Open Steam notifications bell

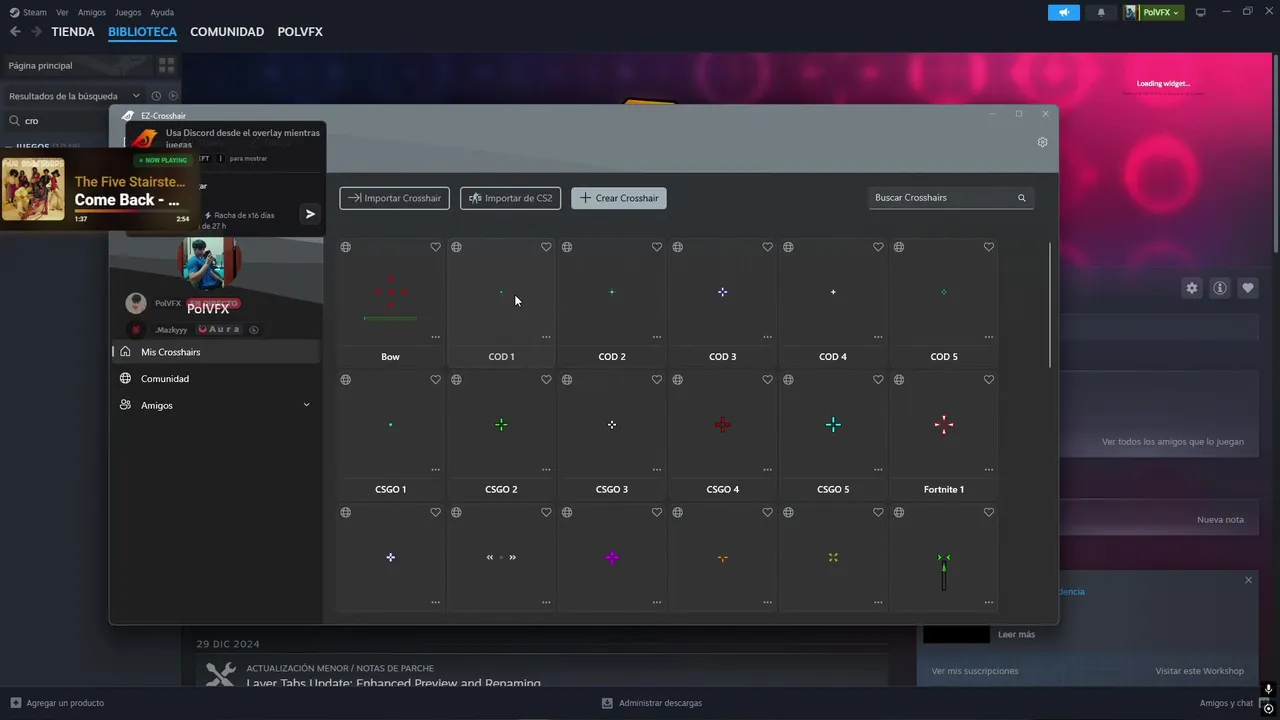coord(1101,12)
